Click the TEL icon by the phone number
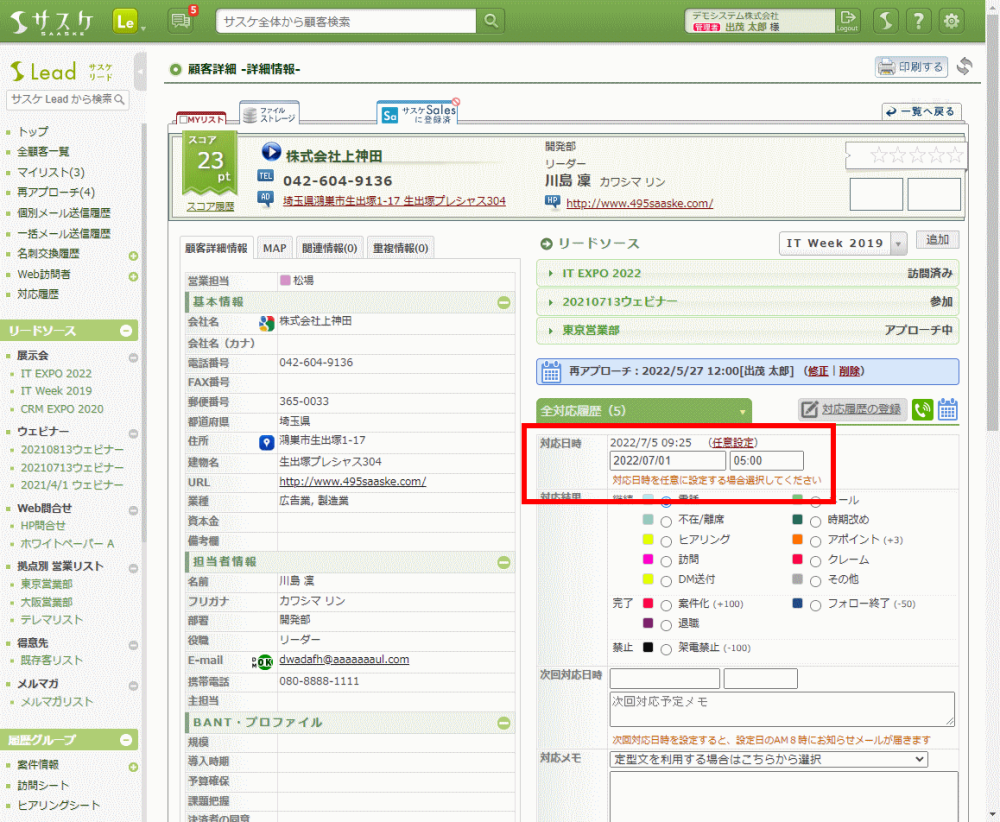The height and width of the screenshot is (822, 1000). point(265,176)
